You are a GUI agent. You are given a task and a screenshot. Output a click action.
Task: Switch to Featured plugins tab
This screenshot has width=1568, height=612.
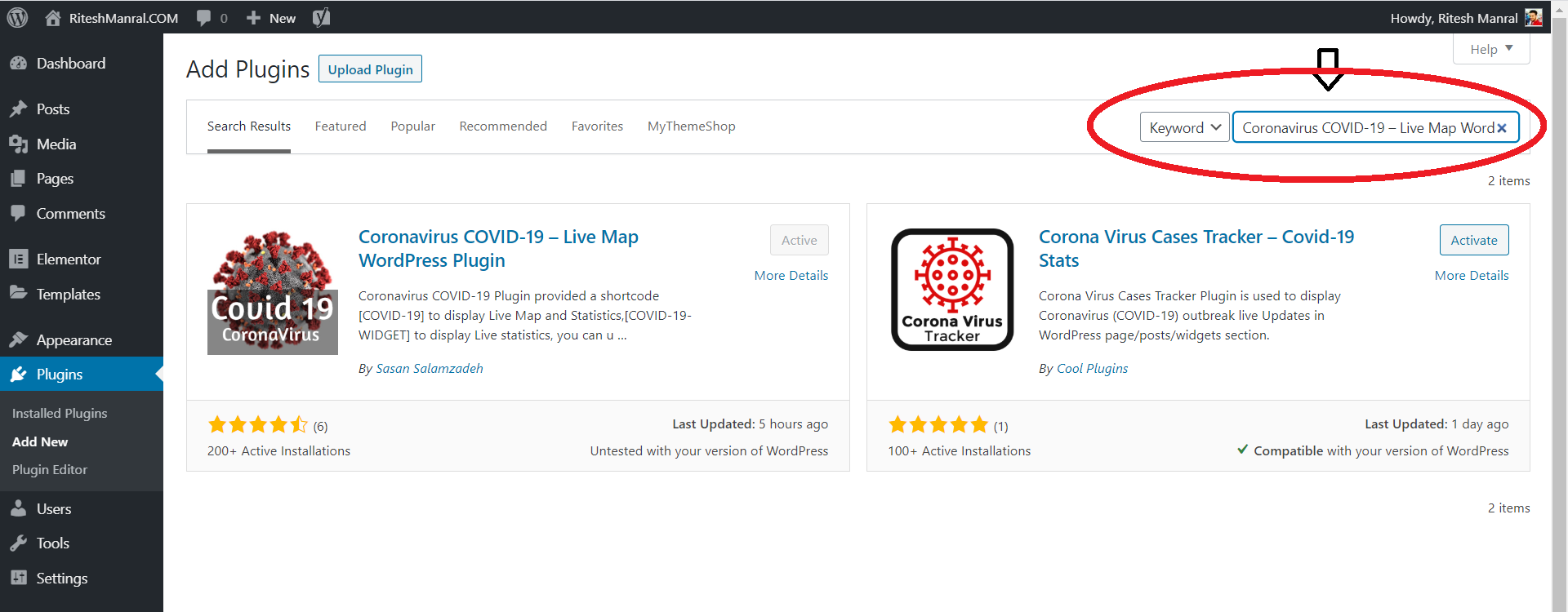coord(341,126)
